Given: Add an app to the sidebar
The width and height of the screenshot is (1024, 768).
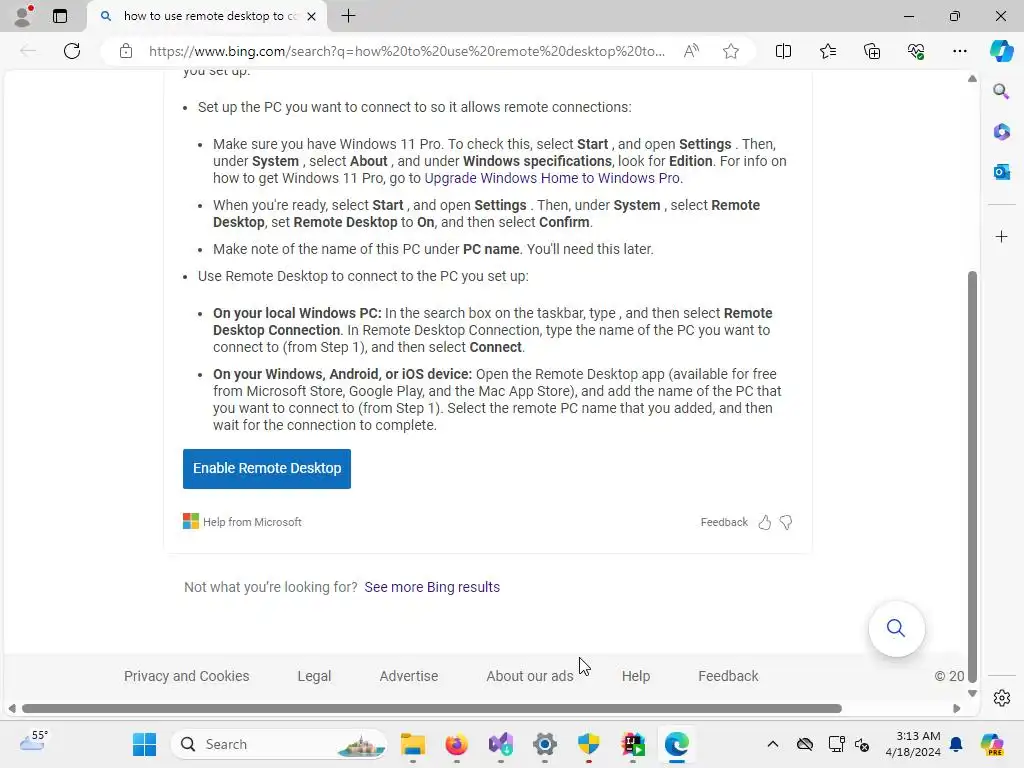Looking at the screenshot, I should (x=1001, y=236).
